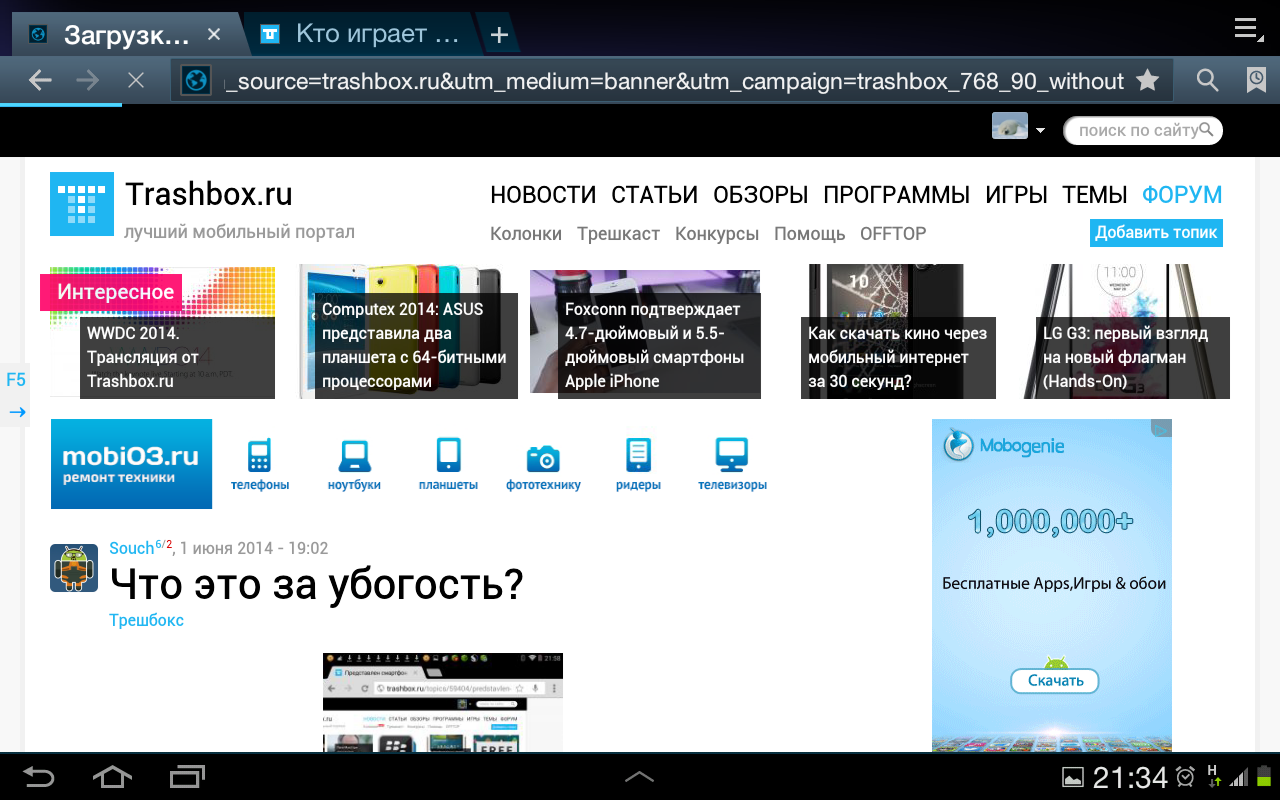This screenshot has width=1280, height=800.
Task: Open the Трешкаст link
Action: (x=618, y=233)
